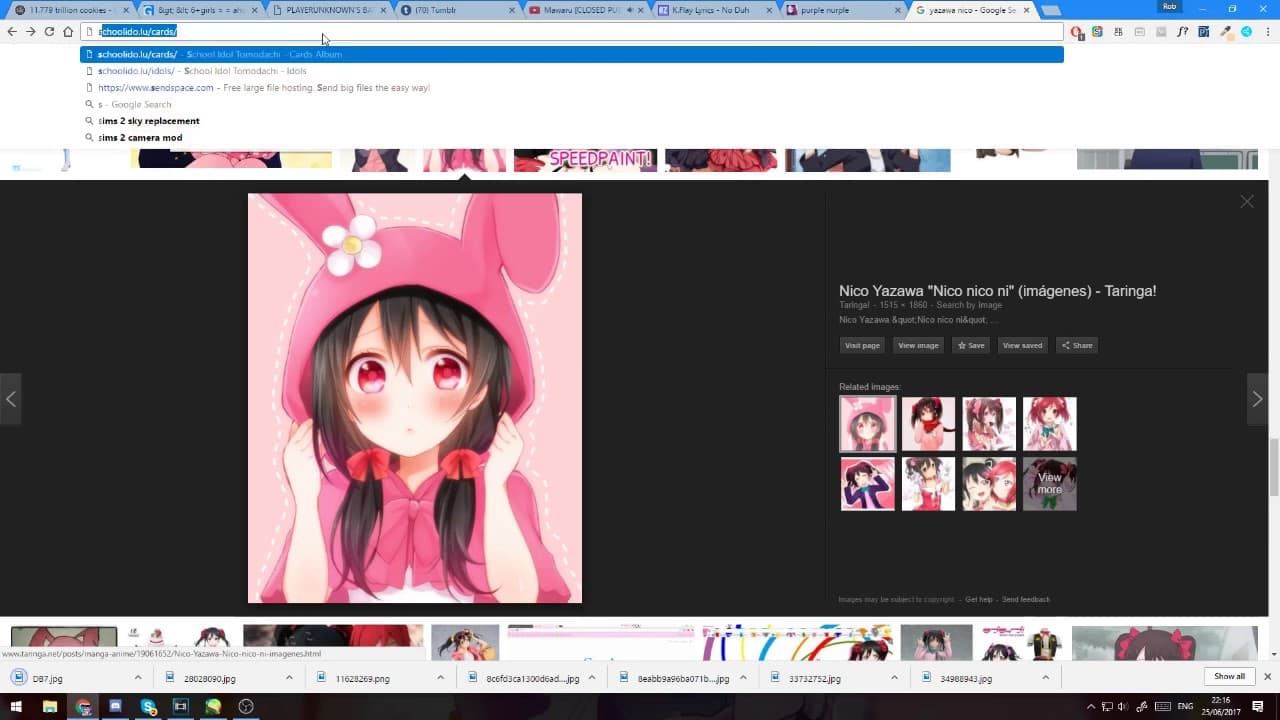Image resolution: width=1280 pixels, height=720 pixels.
Task: Click the page vertical scrollbar thumb
Action: [1274, 466]
